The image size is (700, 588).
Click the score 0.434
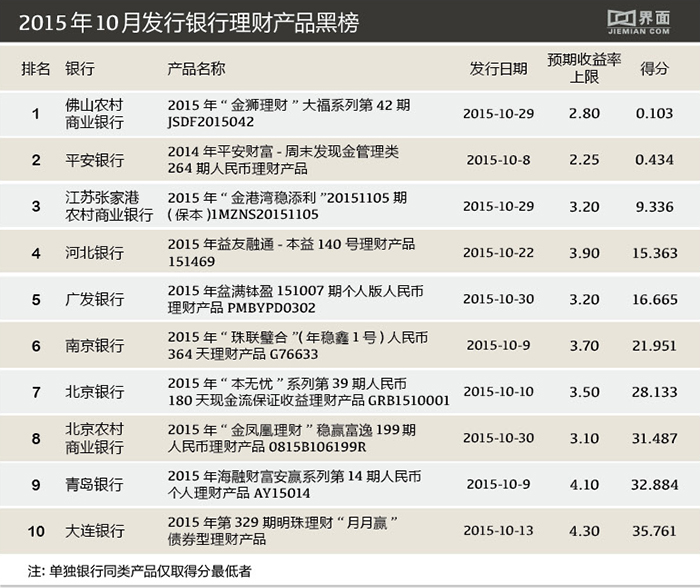[x=654, y=160]
